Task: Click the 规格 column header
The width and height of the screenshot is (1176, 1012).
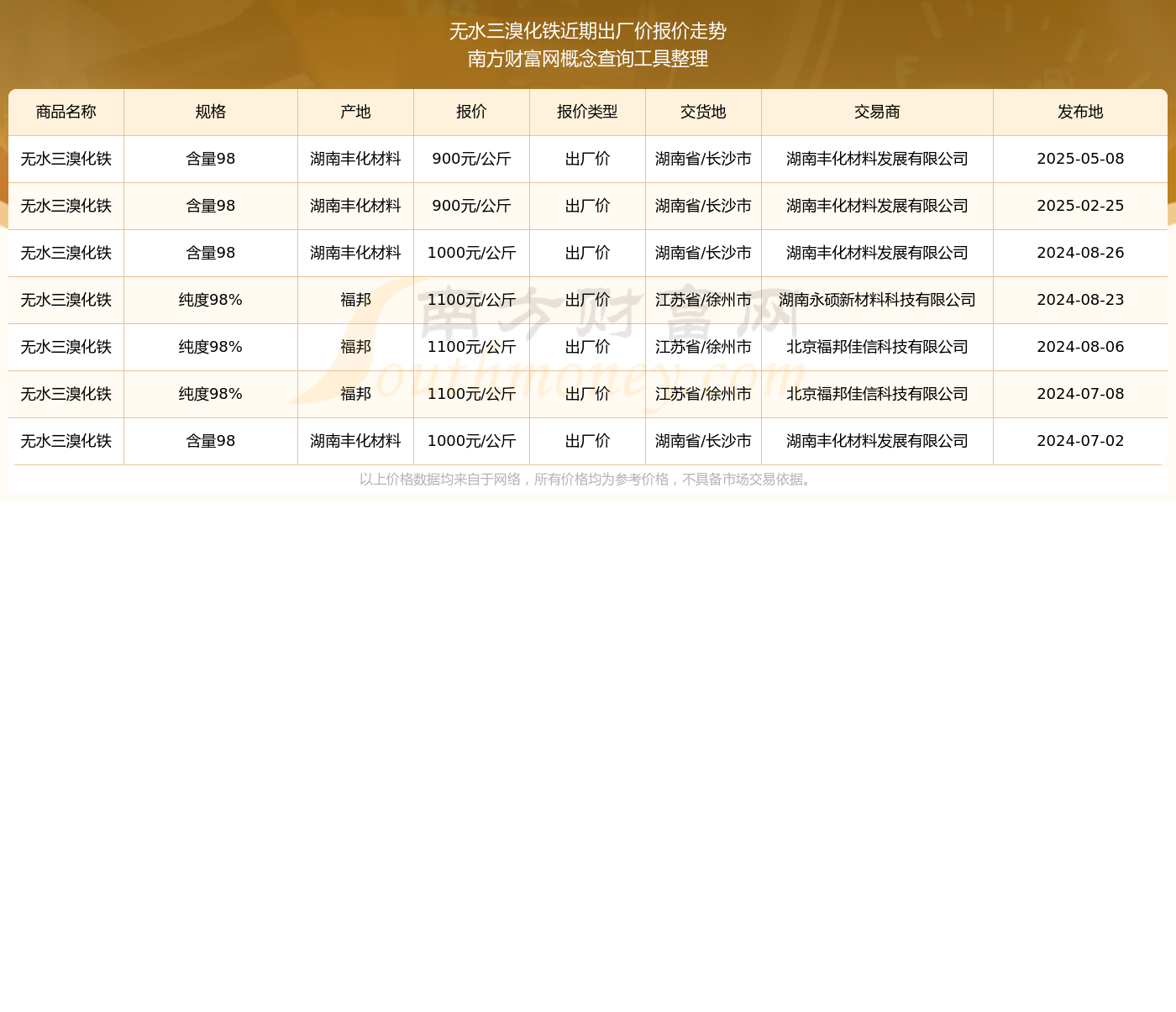Action: point(211,112)
